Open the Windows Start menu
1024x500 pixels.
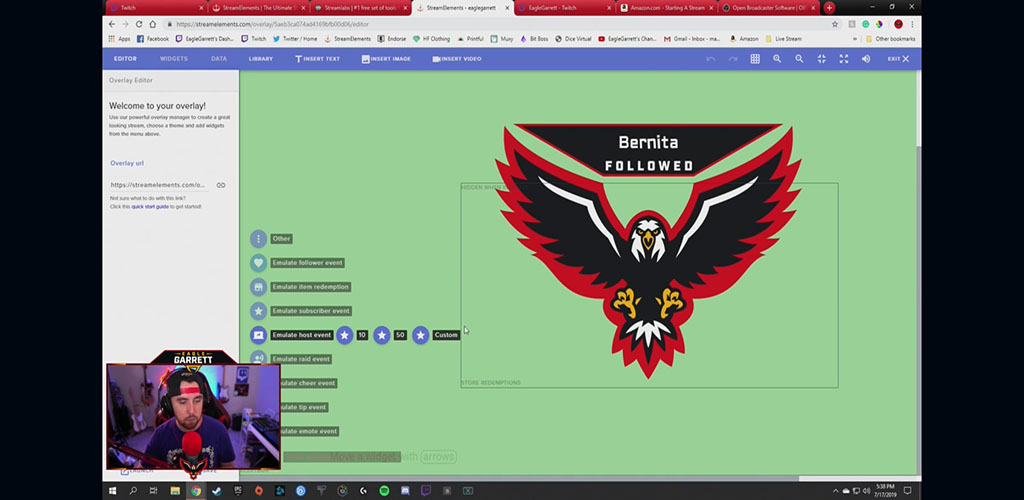112,491
